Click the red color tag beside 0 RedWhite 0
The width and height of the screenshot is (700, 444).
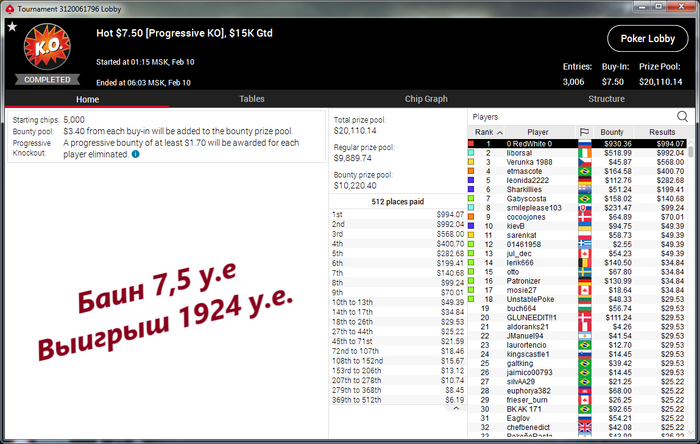click(x=471, y=144)
